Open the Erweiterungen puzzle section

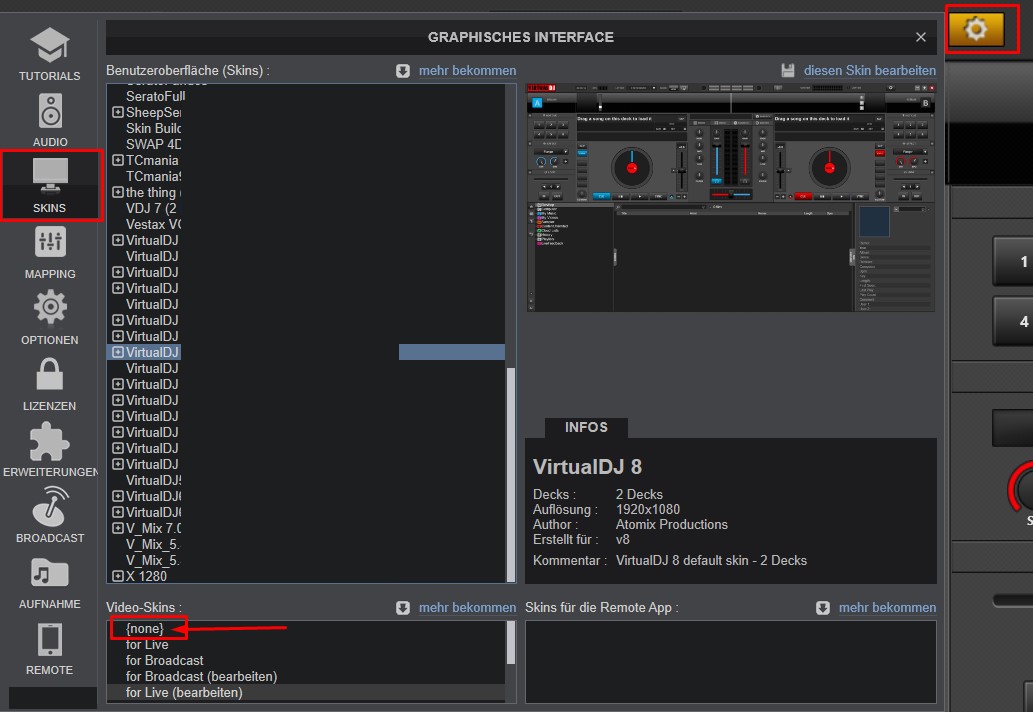50,450
